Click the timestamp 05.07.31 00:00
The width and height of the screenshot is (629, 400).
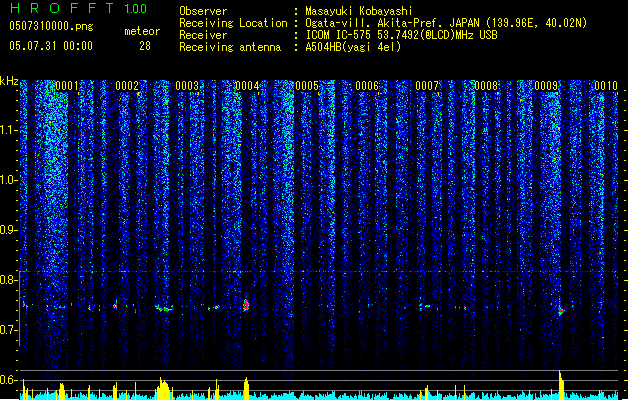(x=51, y=46)
